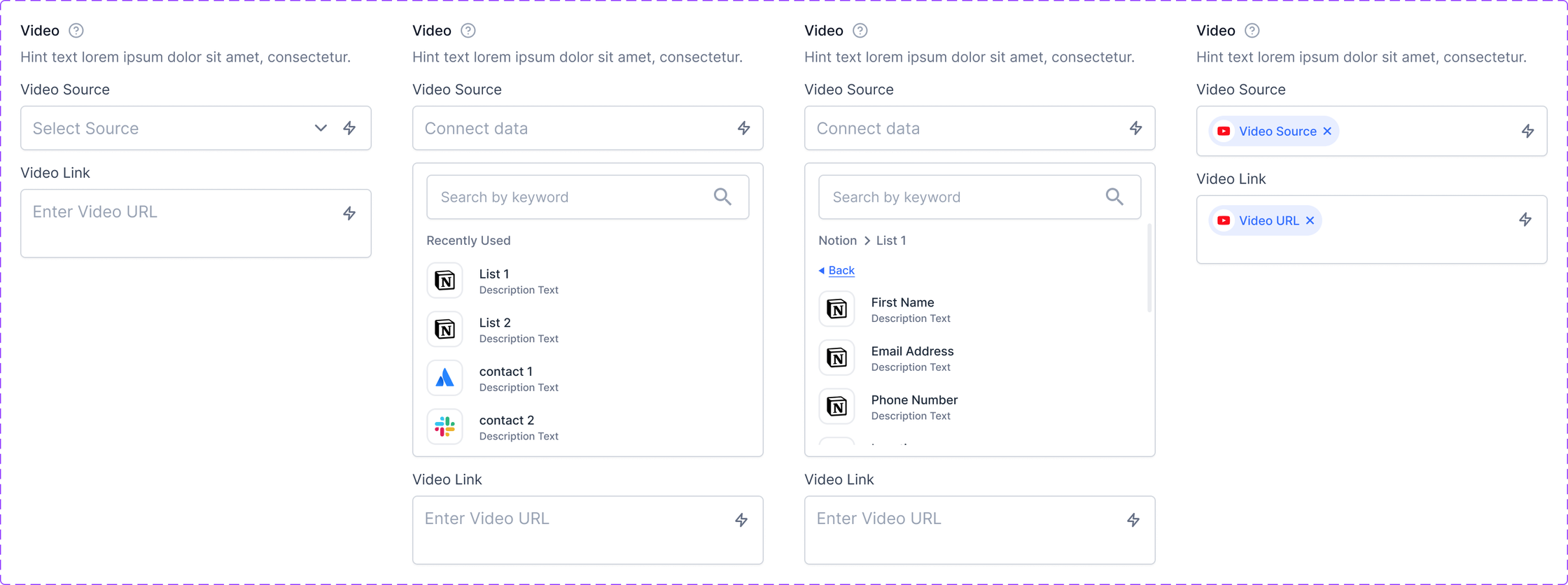Remove the Video Source chip

tap(1327, 132)
